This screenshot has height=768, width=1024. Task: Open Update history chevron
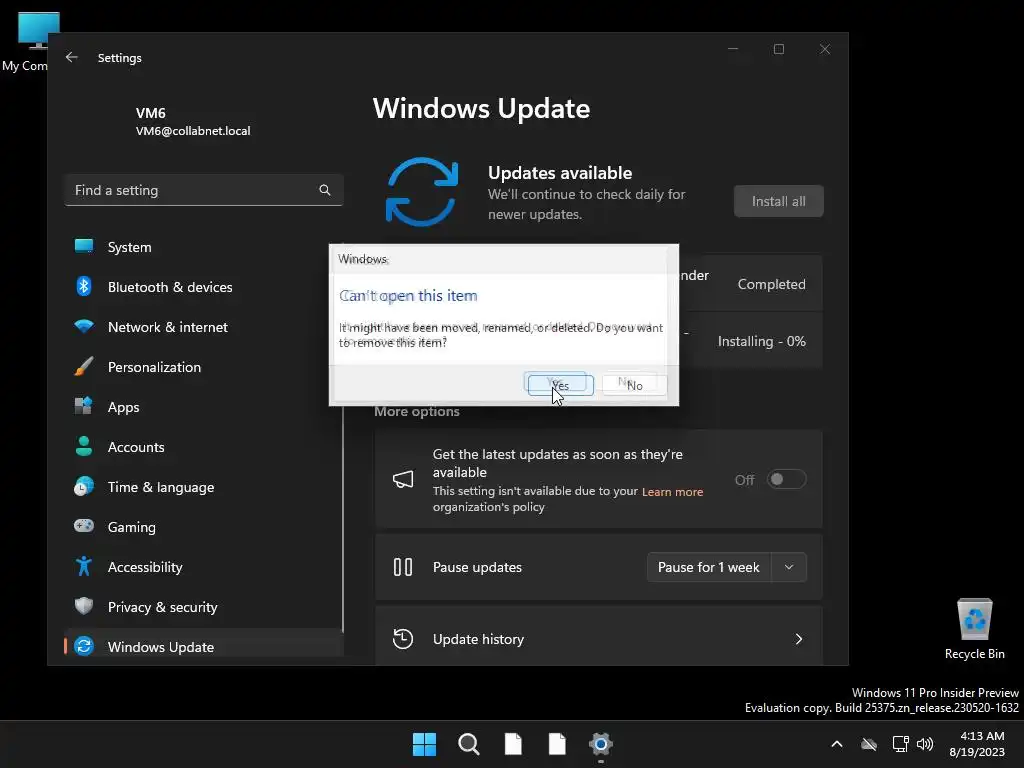pos(799,639)
